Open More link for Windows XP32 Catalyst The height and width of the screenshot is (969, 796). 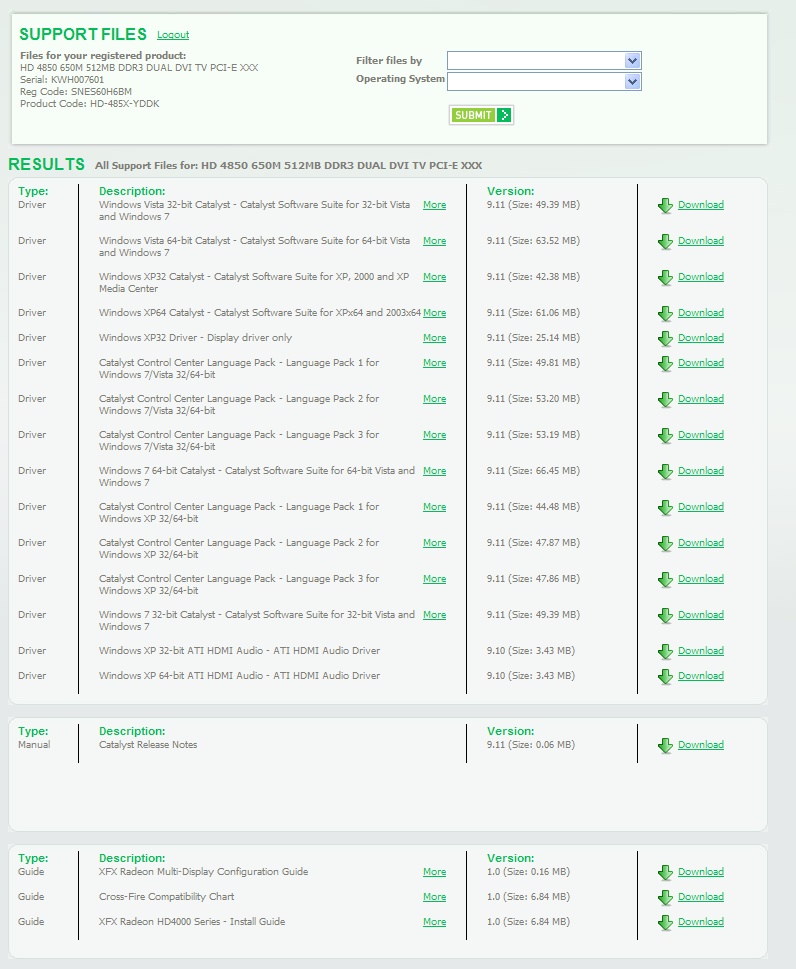434,276
